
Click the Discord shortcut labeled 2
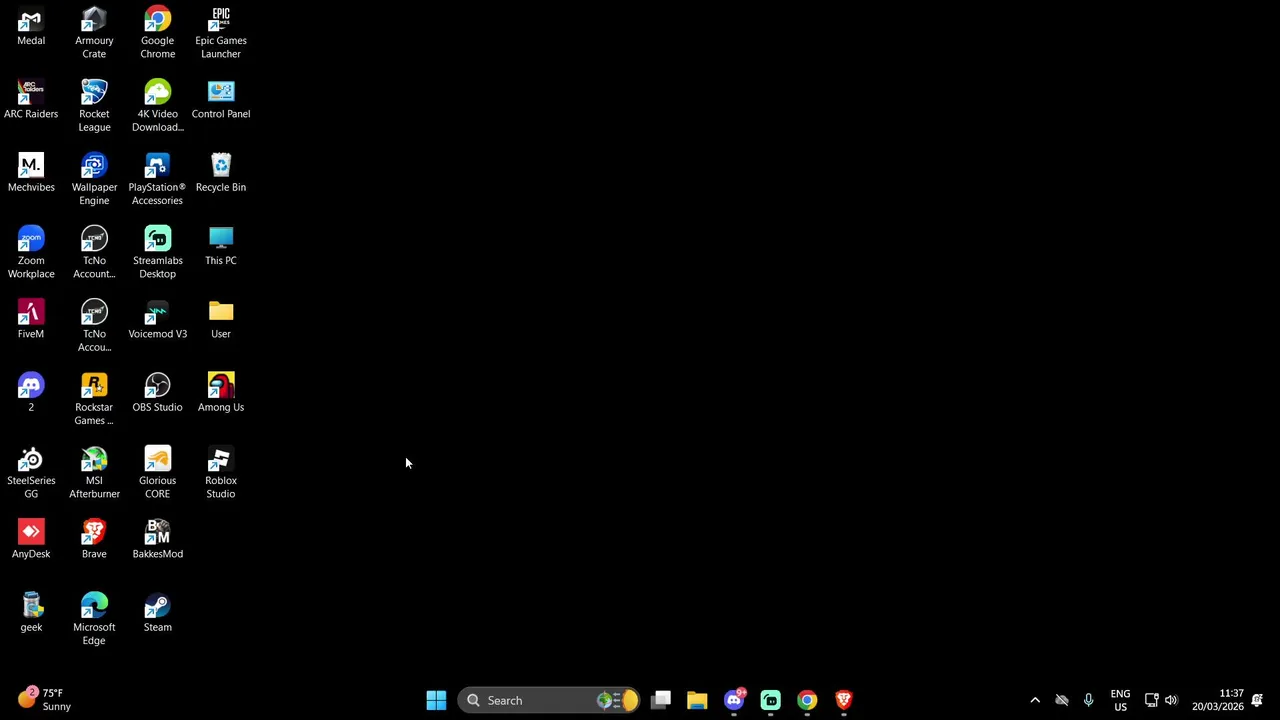[31, 393]
